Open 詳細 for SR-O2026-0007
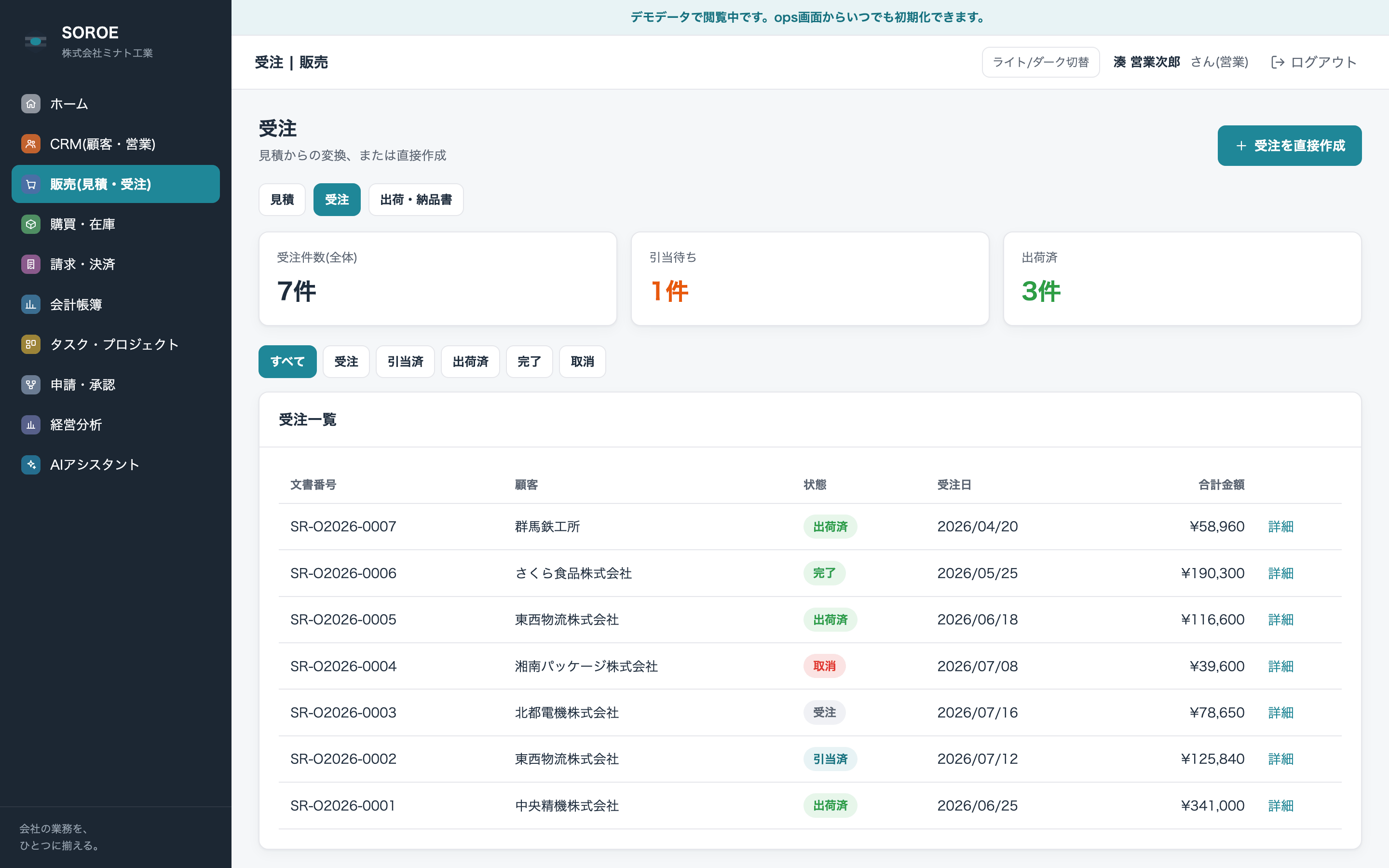The width and height of the screenshot is (1389, 868). pos(1280,527)
